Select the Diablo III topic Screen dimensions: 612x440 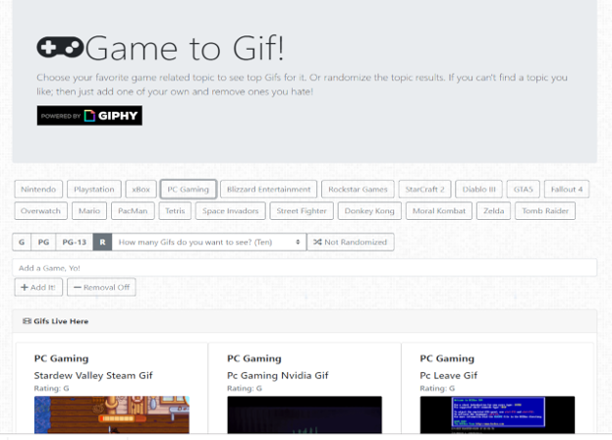pyautogui.click(x=479, y=189)
